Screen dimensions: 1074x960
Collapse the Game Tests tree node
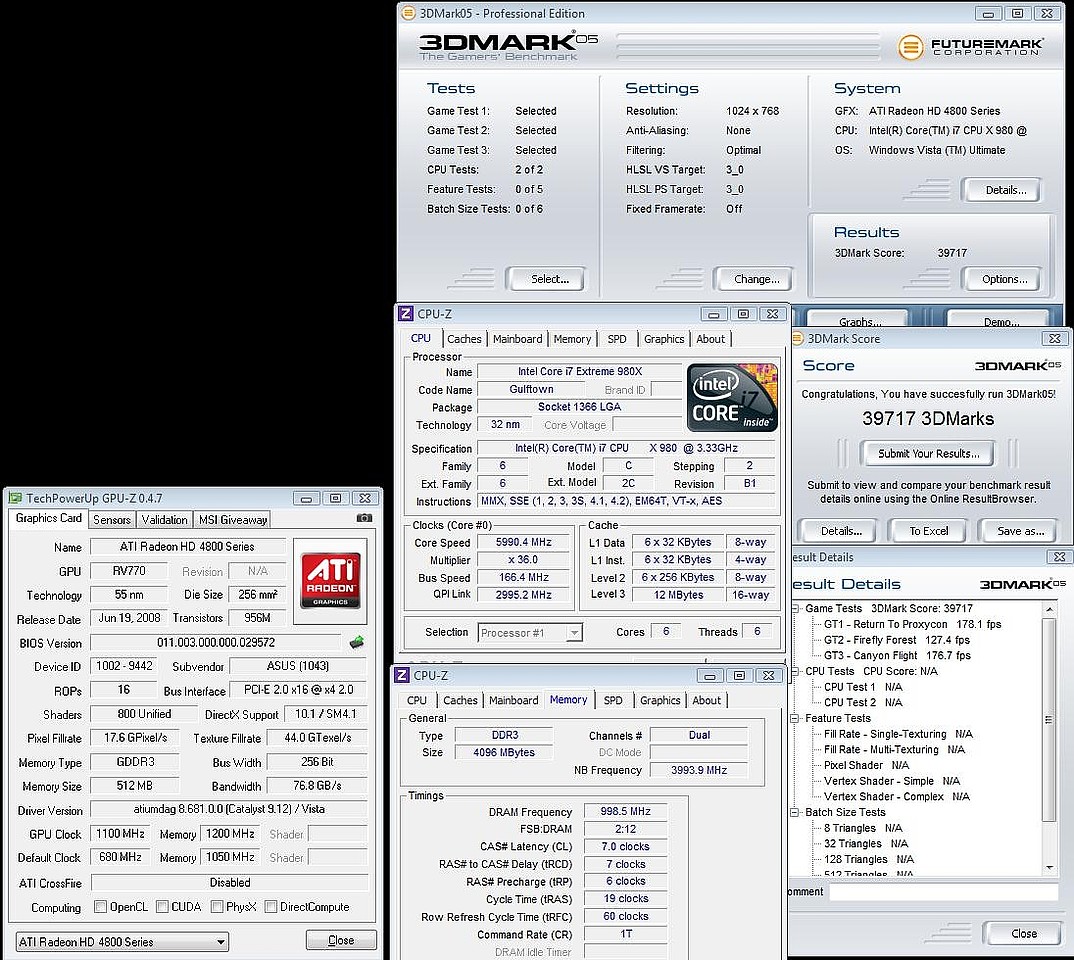pyautogui.click(x=796, y=608)
